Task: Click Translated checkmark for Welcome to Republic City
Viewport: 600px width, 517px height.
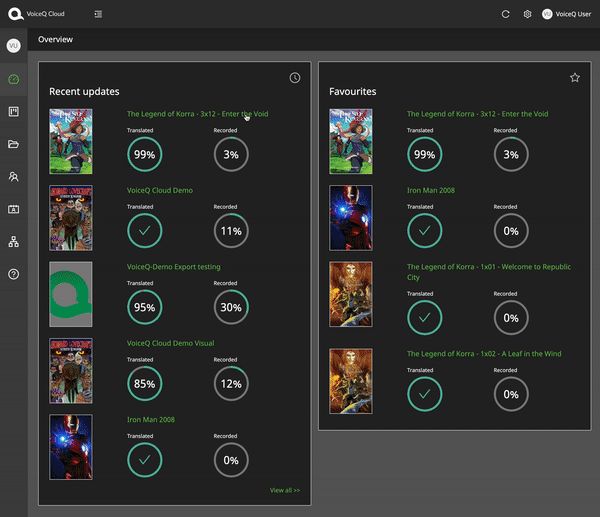Action: (425, 318)
